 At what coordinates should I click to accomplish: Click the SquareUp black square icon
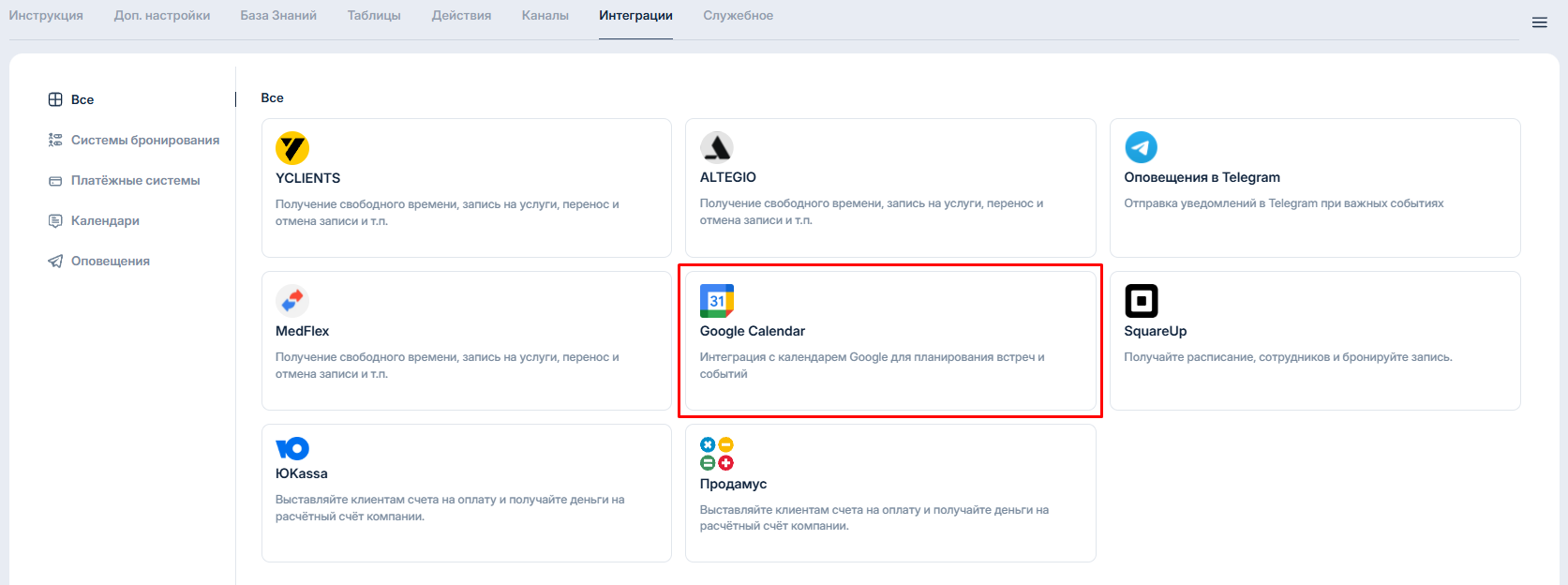point(1141,301)
